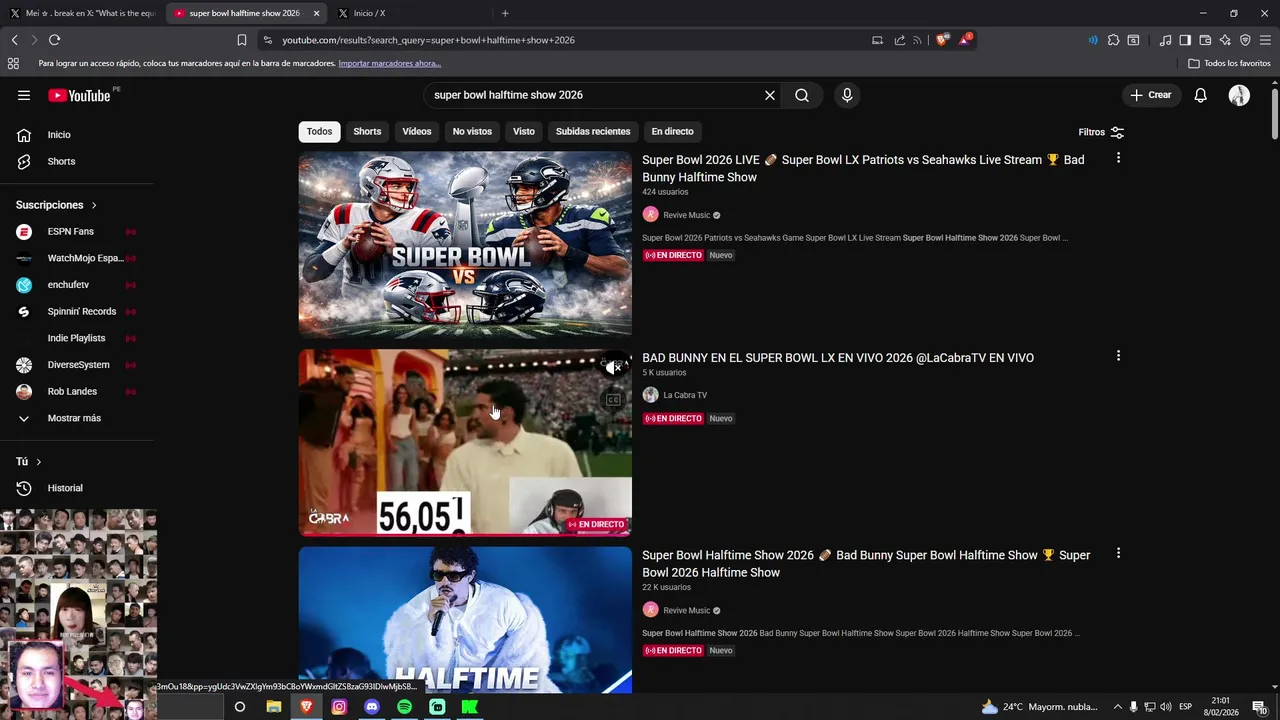
Task: Show hidden system tray icons chevron
Action: pos(1118,707)
